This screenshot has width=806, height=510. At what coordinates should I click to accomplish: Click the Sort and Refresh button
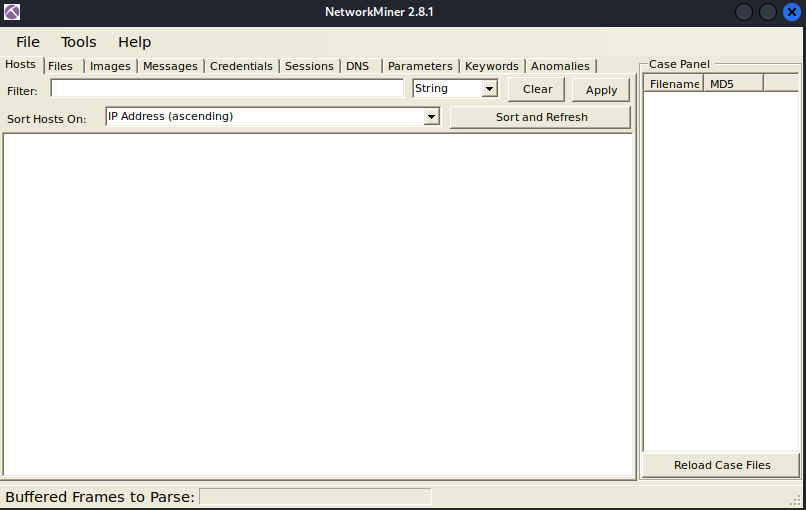coord(541,117)
